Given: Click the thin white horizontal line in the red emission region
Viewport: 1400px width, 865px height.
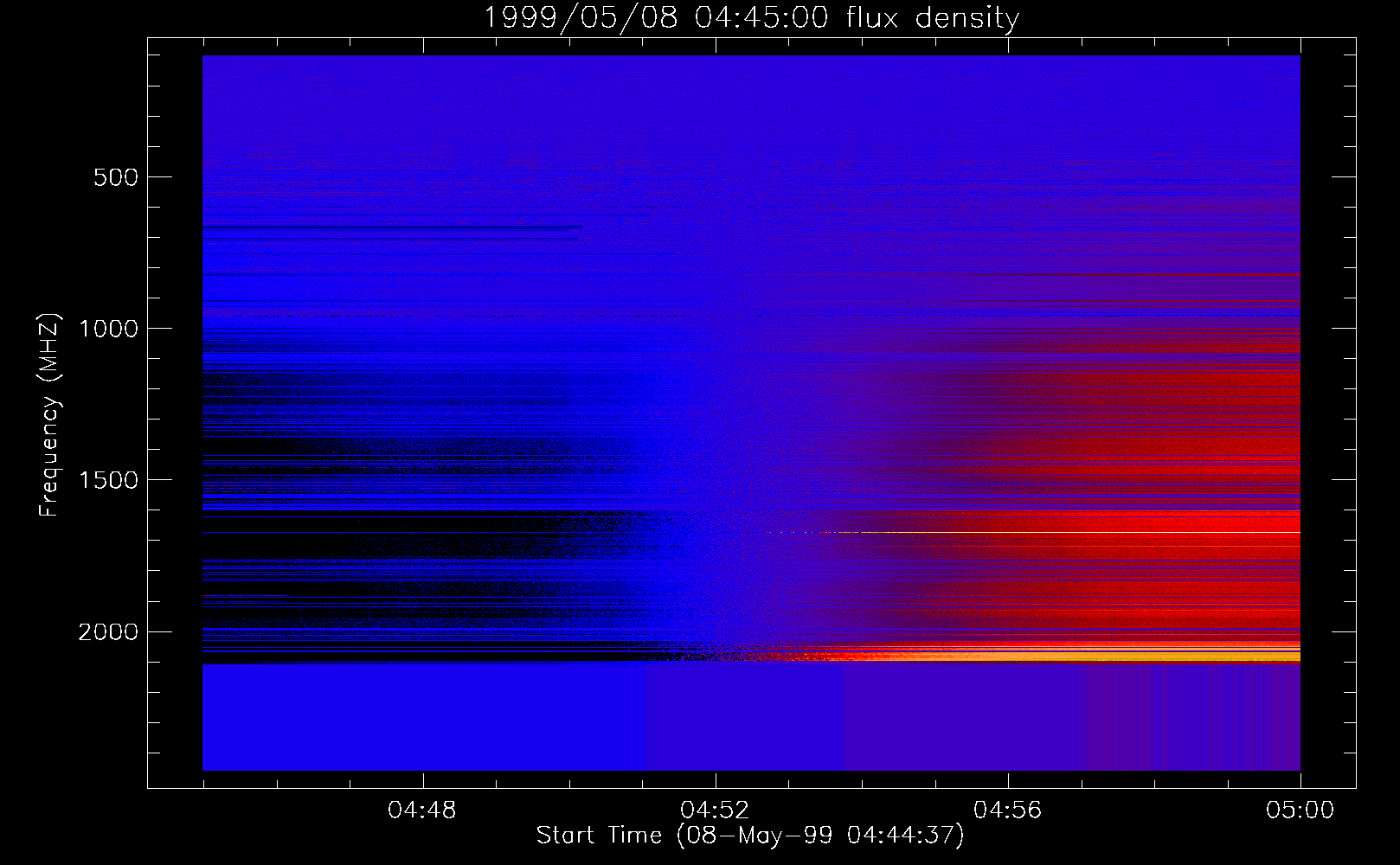Looking at the screenshot, I should (1034, 532).
